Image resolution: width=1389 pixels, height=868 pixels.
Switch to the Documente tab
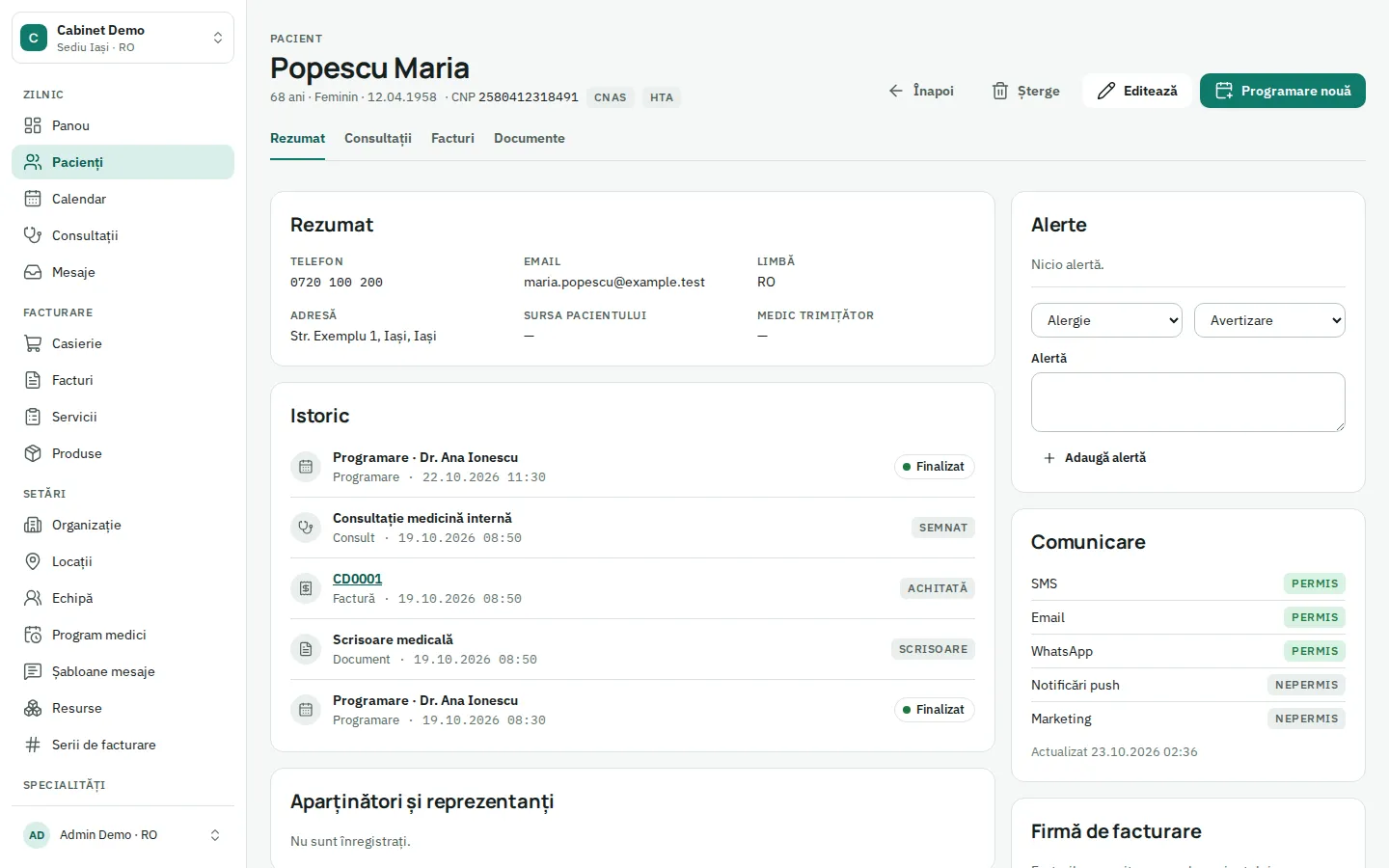tap(530, 138)
